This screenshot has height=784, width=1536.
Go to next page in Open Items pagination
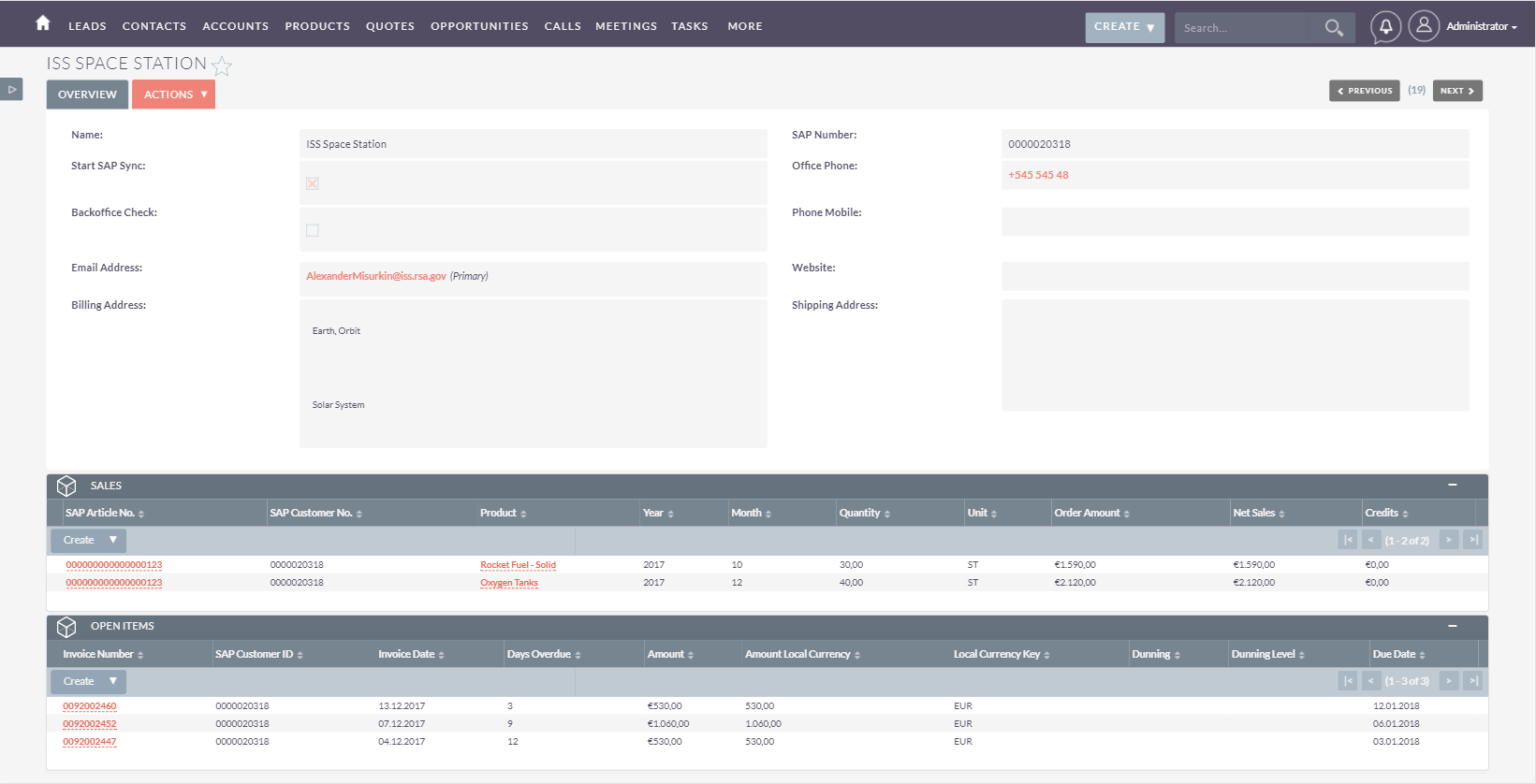point(1449,681)
